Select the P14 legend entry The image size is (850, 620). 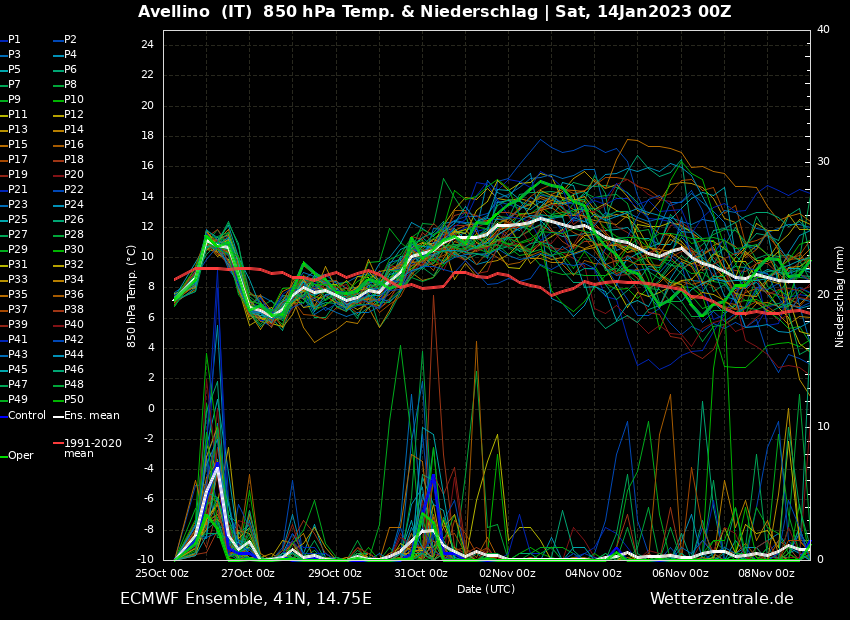pyautogui.click(x=74, y=130)
